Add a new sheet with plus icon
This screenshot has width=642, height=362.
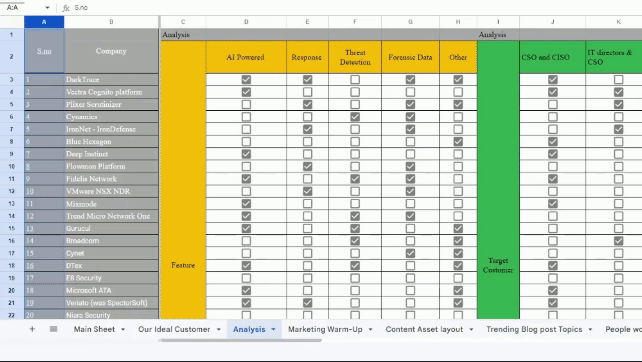32,329
